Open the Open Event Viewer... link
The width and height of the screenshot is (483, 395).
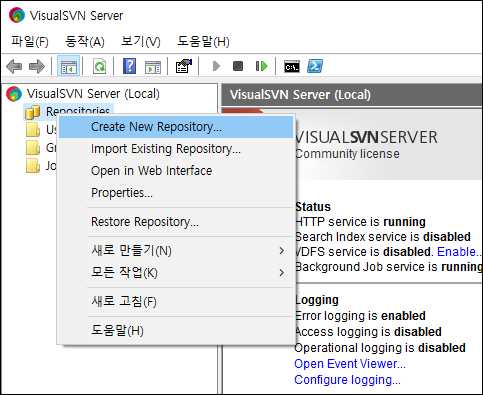click(350, 364)
